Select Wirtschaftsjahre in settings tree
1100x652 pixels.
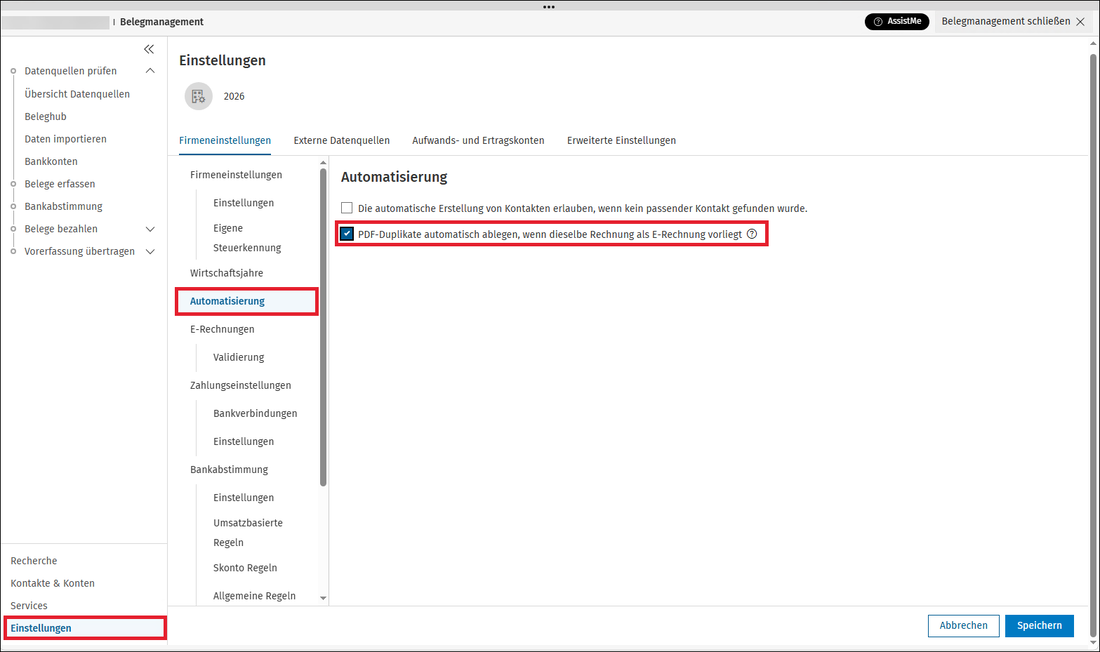227,273
